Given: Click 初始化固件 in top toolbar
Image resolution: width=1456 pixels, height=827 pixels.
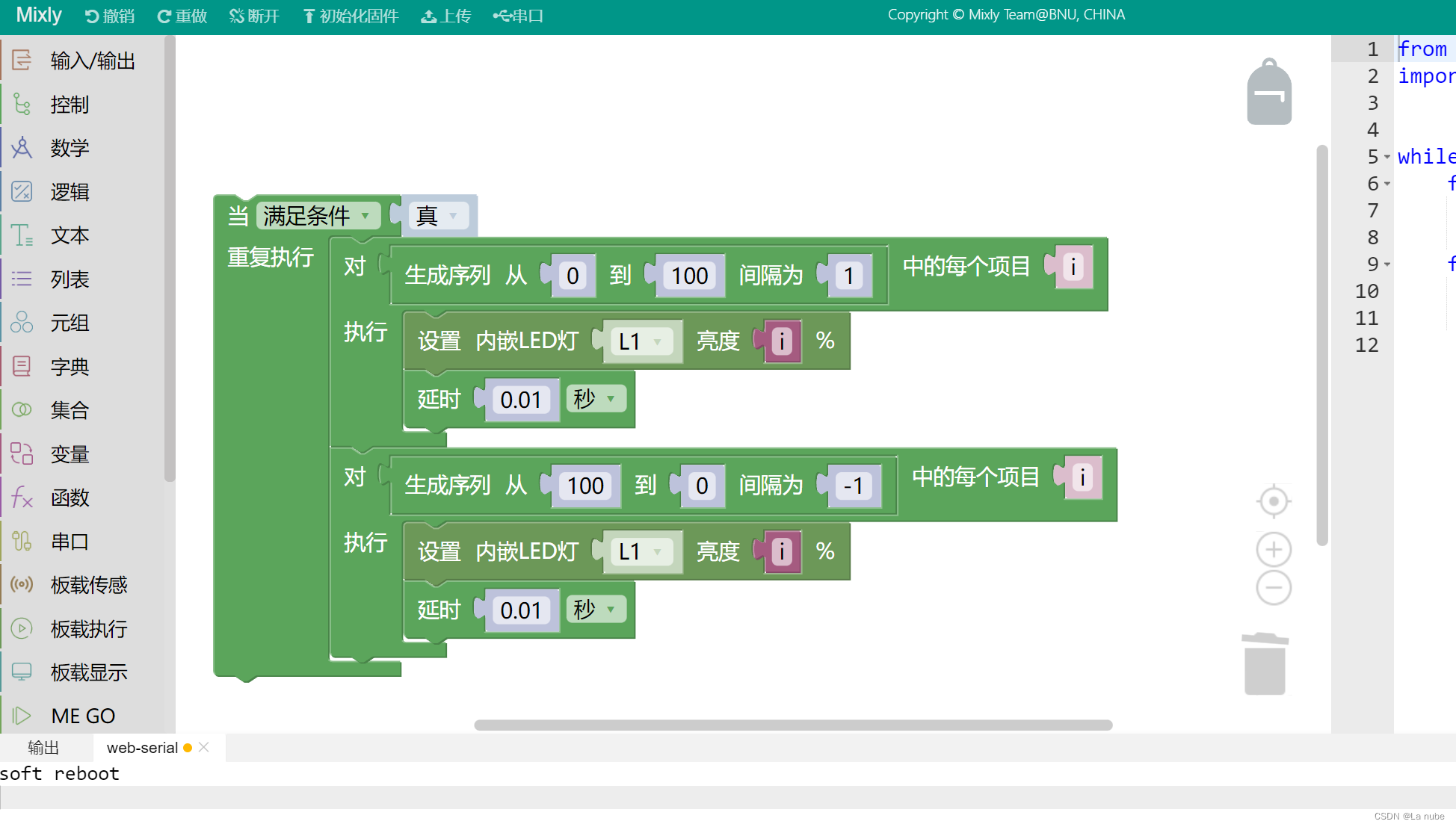Looking at the screenshot, I should click(x=351, y=16).
